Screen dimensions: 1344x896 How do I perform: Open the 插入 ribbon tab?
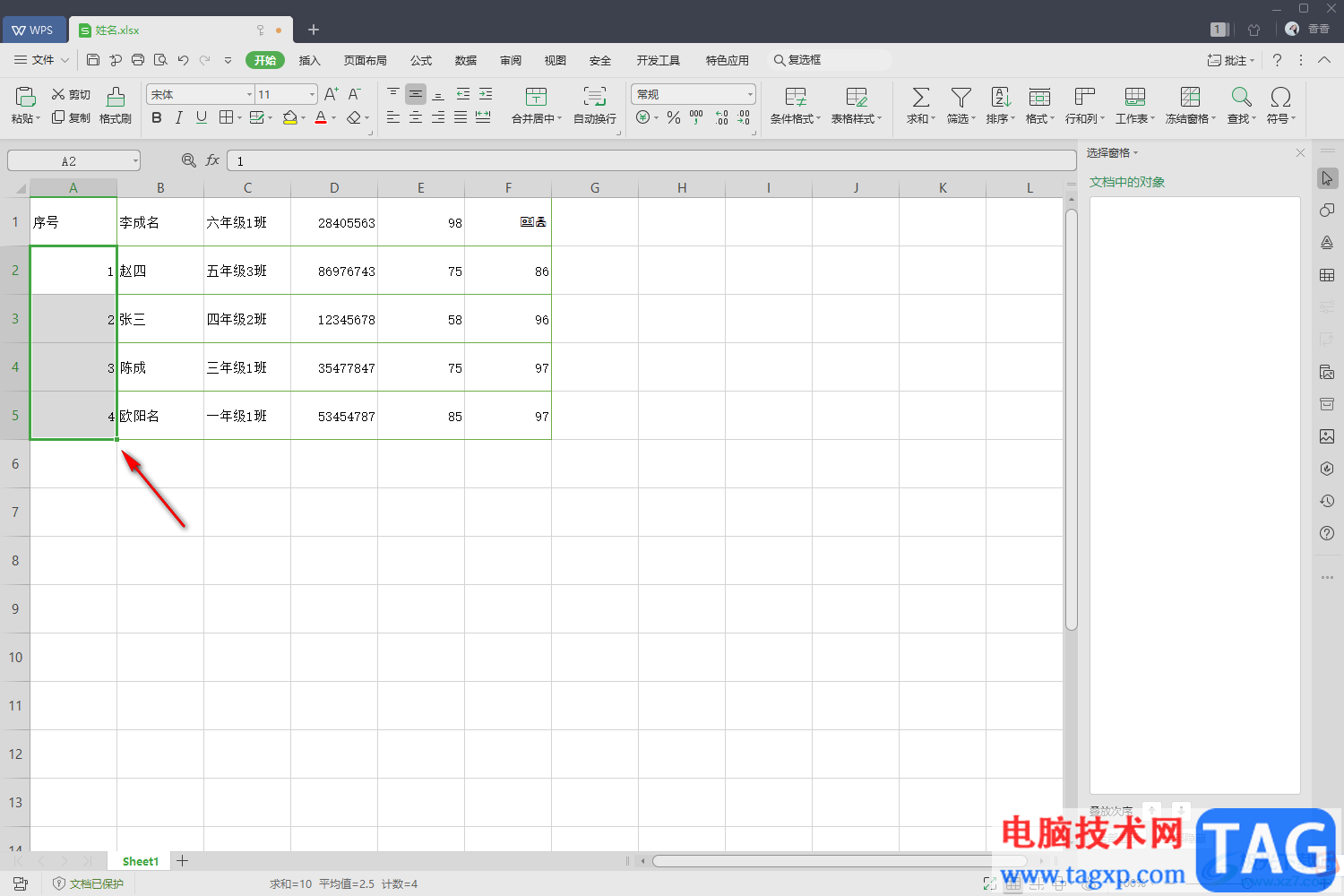pyautogui.click(x=309, y=60)
